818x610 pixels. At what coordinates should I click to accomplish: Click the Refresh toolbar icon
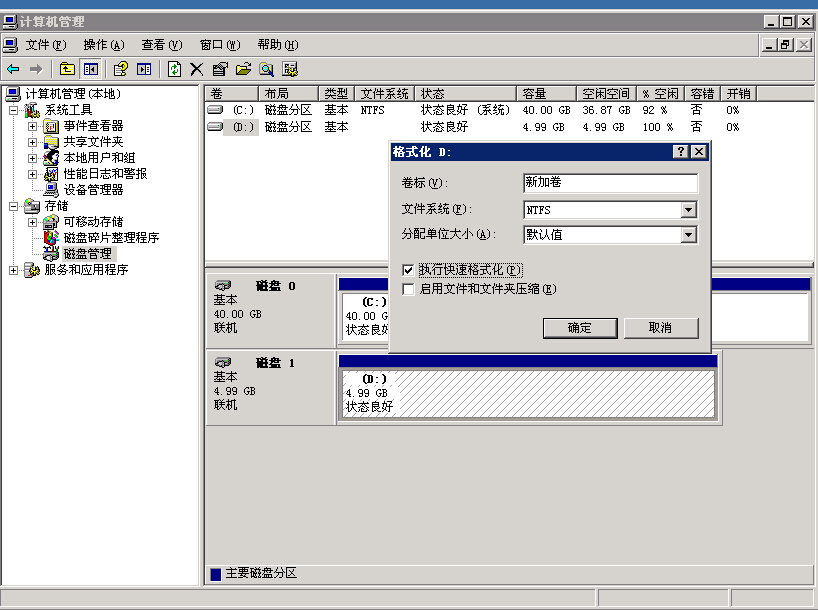(175, 69)
